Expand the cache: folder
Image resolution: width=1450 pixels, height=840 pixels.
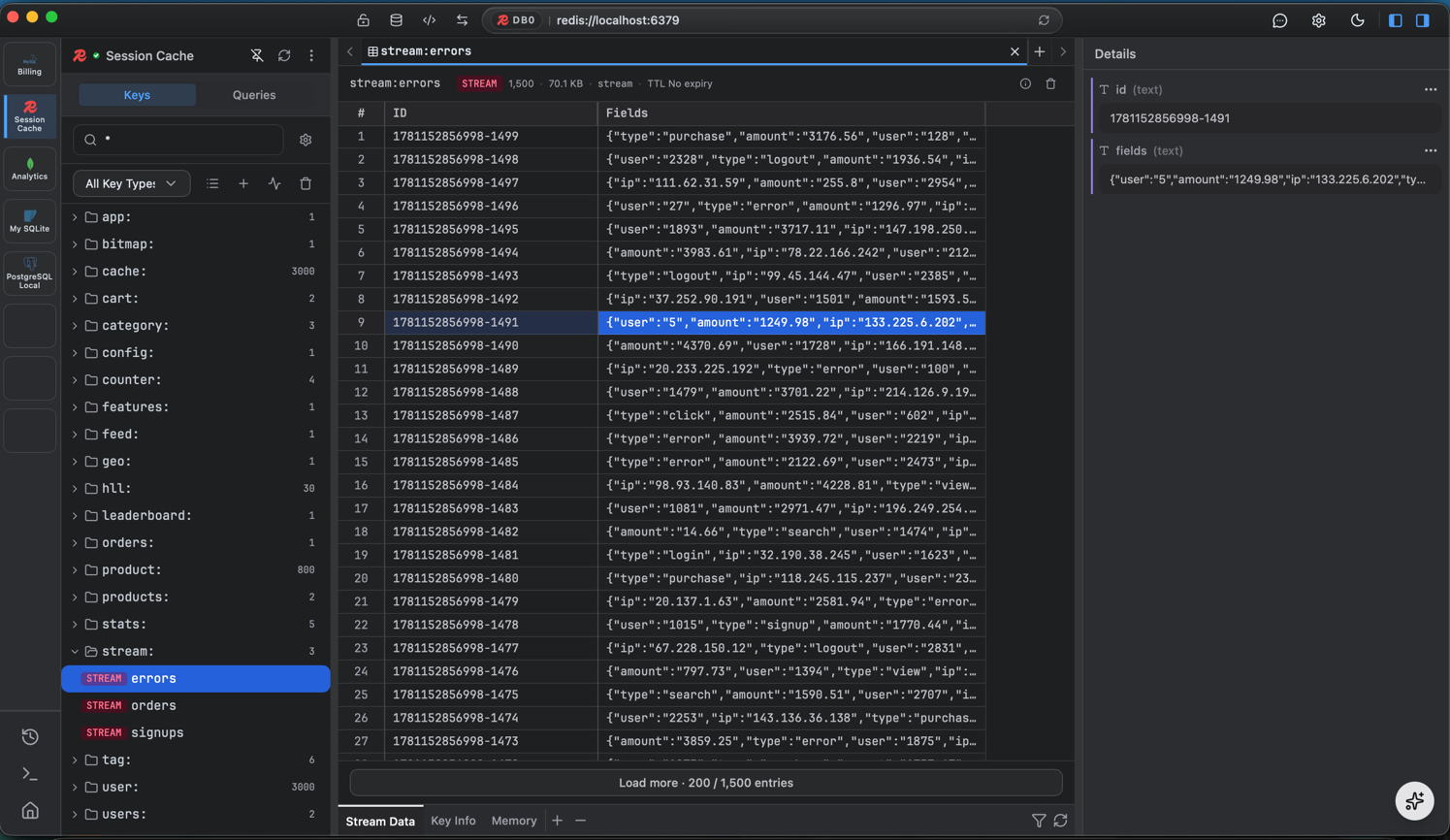tap(194, 272)
